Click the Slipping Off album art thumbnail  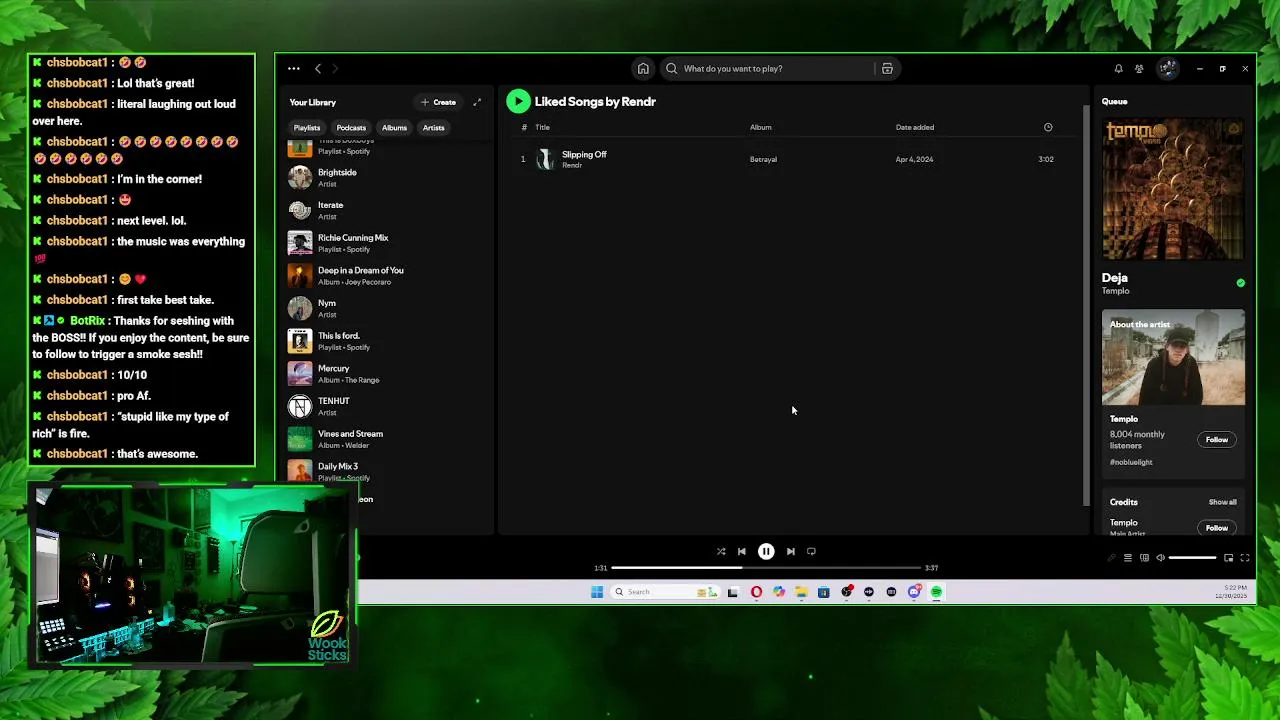[545, 159]
